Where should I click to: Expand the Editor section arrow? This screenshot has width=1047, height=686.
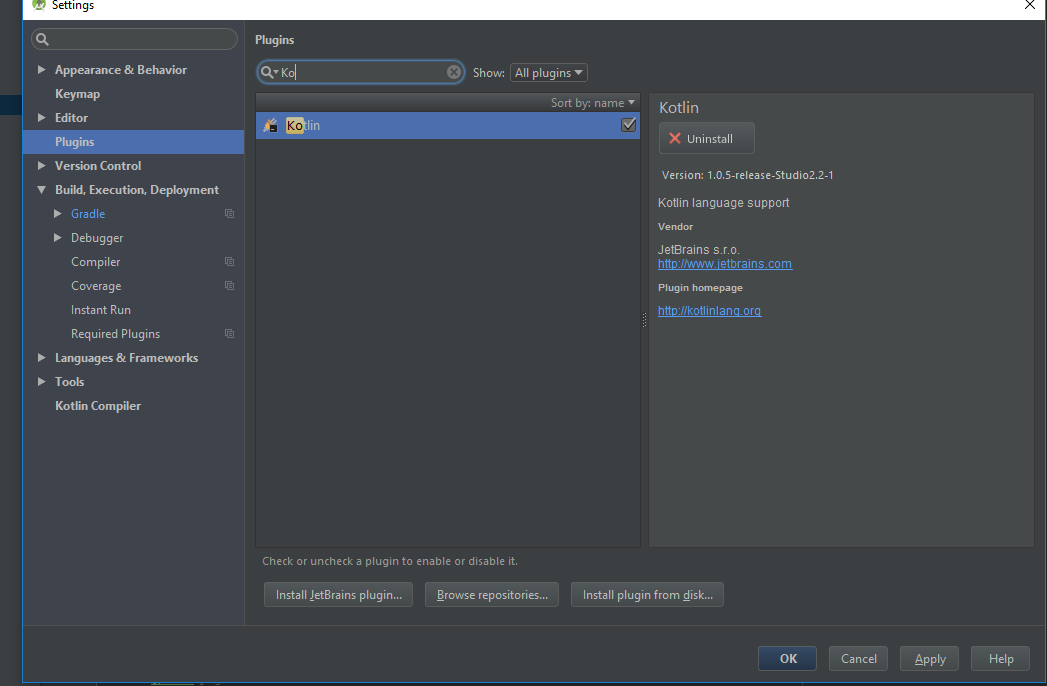41,118
